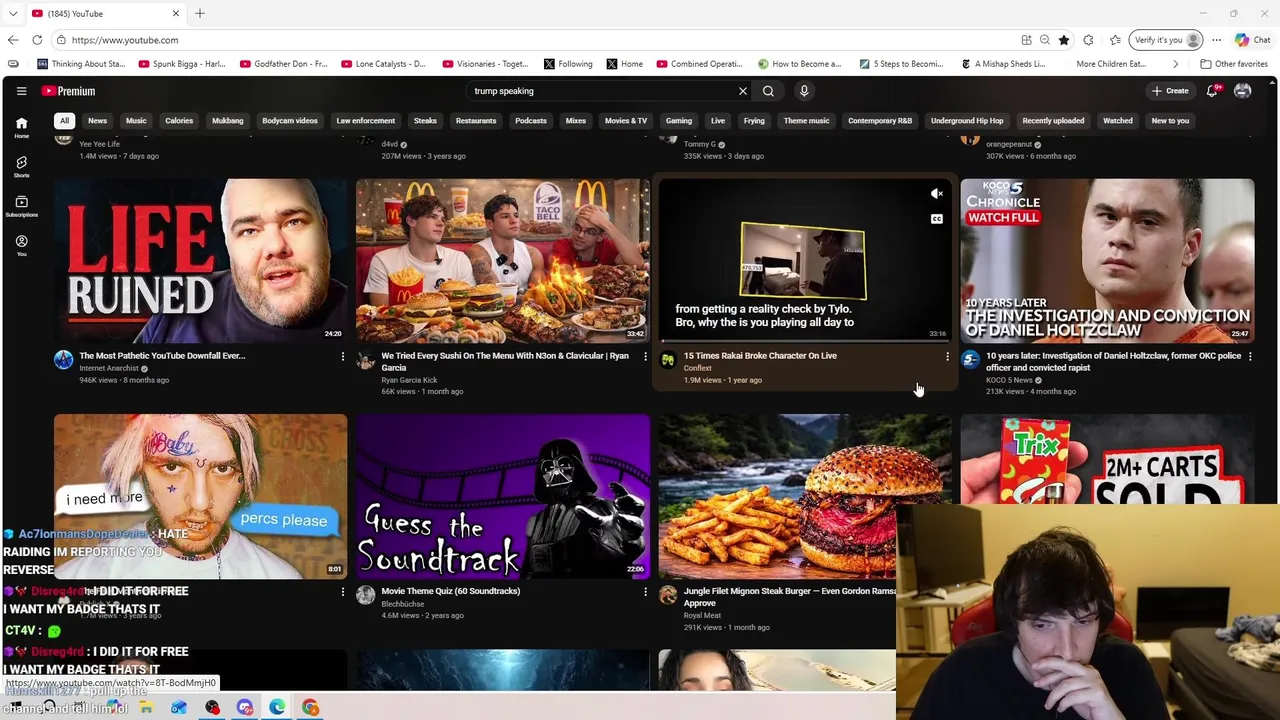This screenshot has width=1280, height=720.
Task: Open Outlook from the taskbar
Action: pyautogui.click(x=179, y=708)
